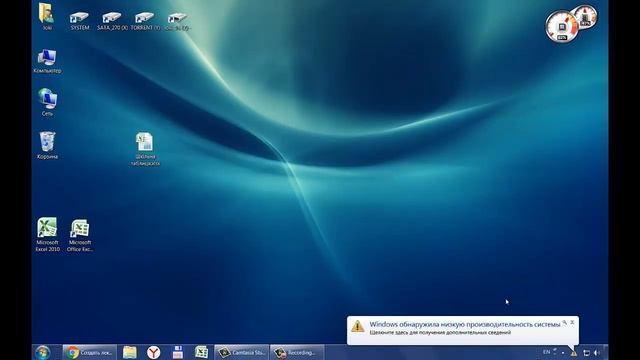
Task: Click the additional details link in balloon
Action: tap(440, 333)
